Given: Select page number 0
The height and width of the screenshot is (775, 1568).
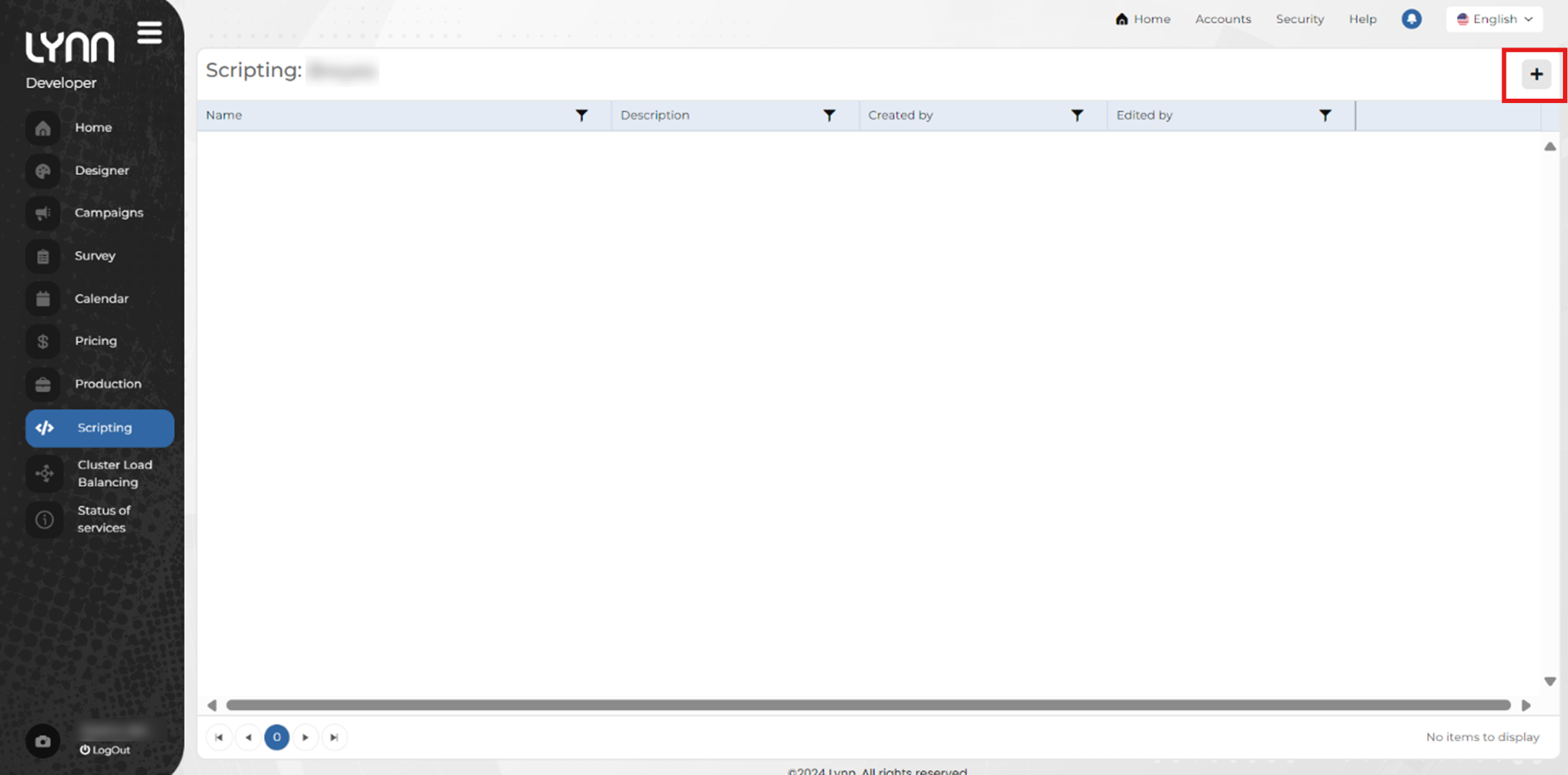Looking at the screenshot, I should click(276, 737).
